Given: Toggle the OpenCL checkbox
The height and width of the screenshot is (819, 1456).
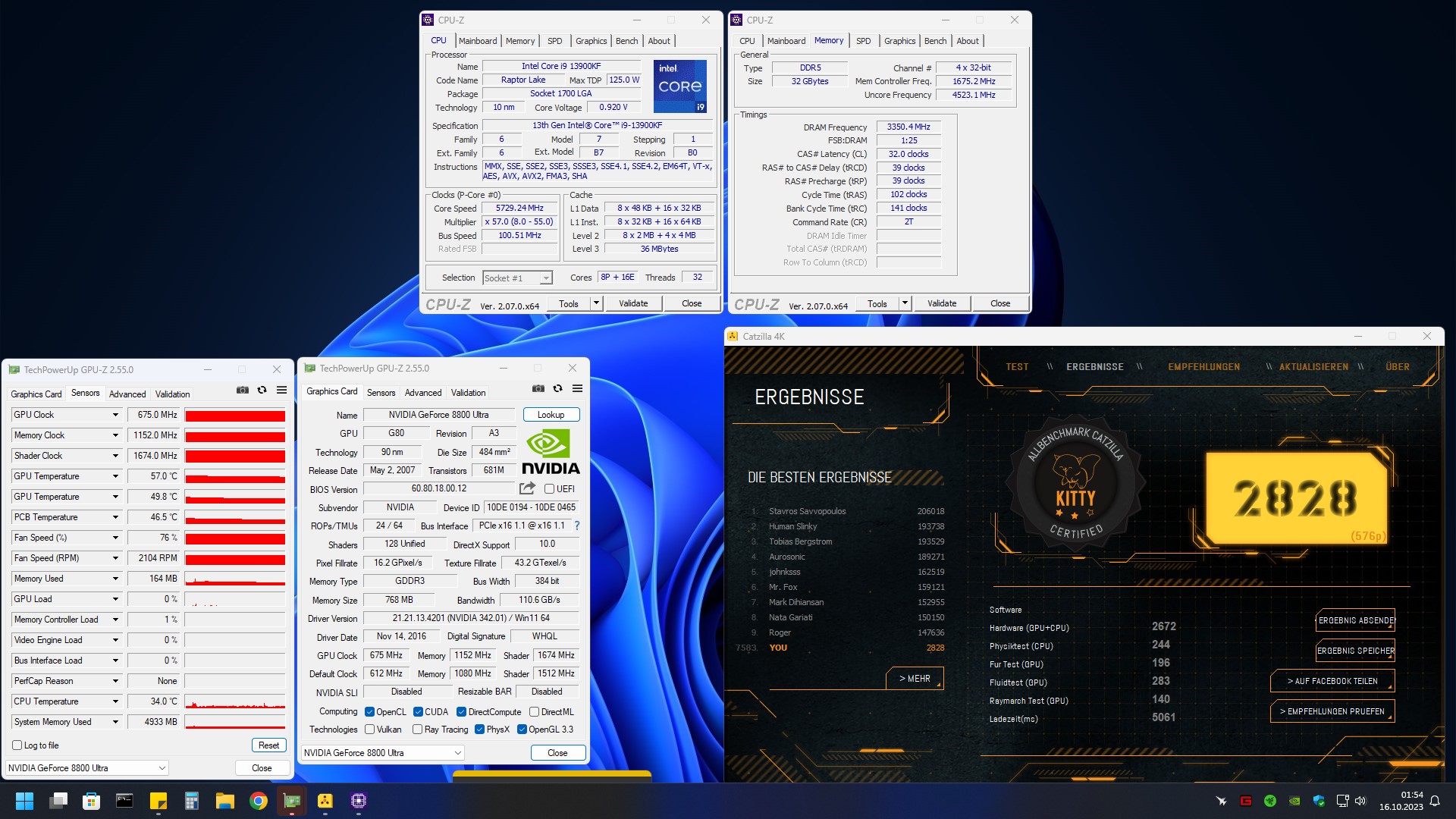Looking at the screenshot, I should tap(370, 712).
